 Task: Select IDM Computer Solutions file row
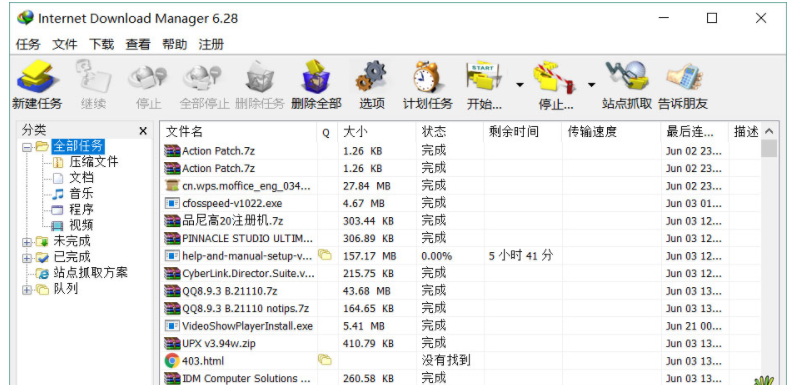461,378
